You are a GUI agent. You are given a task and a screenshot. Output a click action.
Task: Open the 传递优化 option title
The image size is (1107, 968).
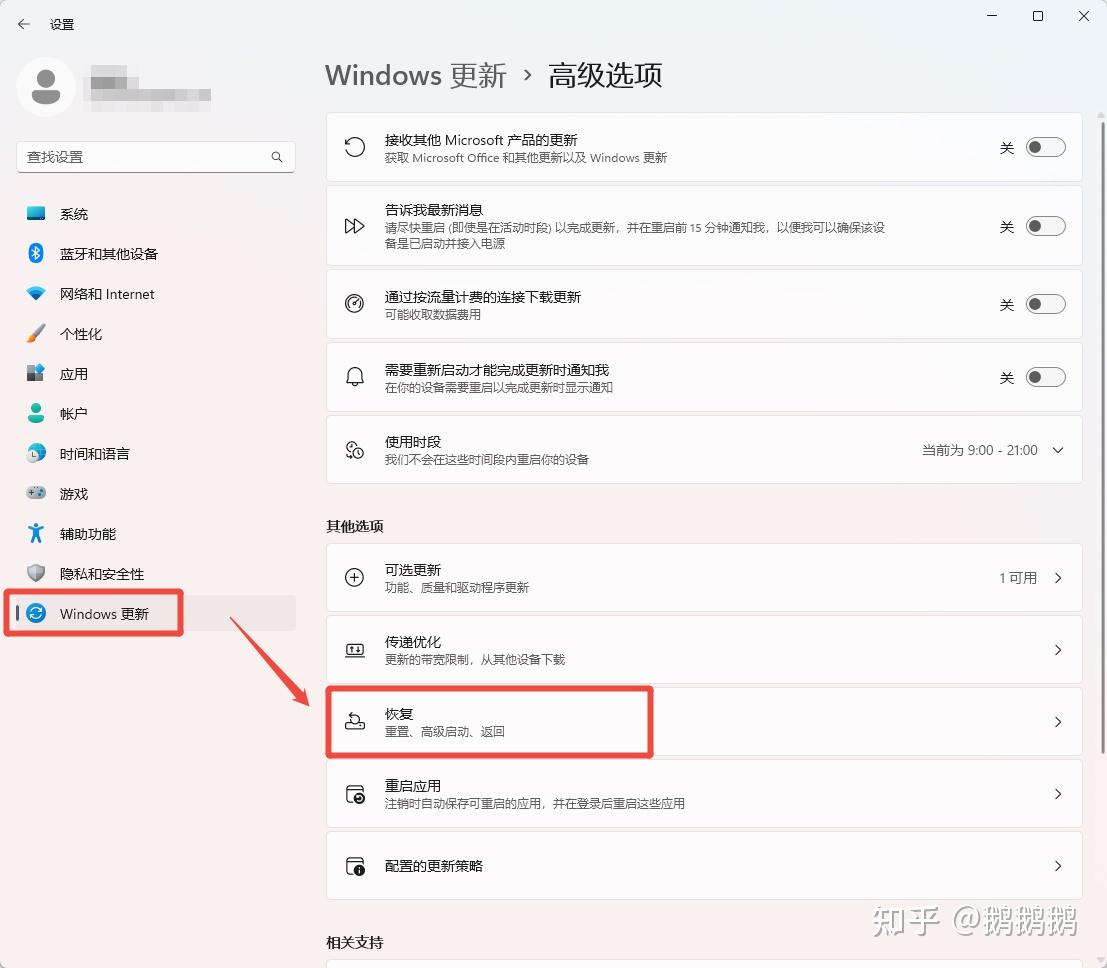(413, 642)
